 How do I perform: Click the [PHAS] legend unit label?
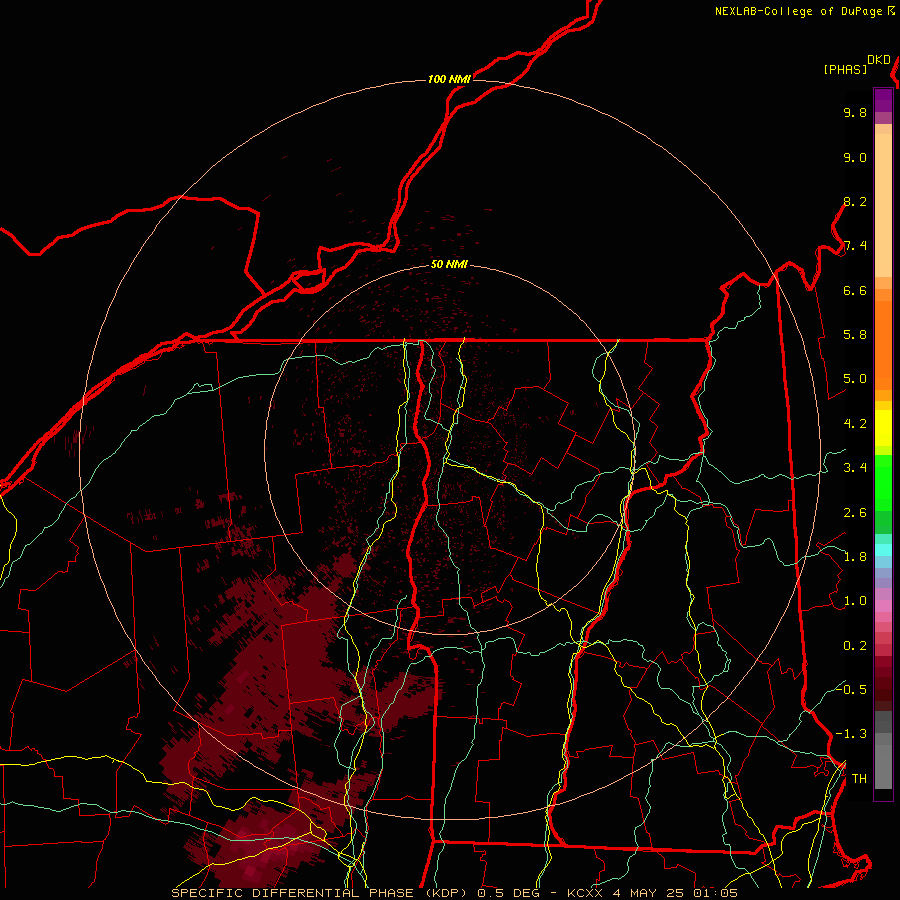pyautogui.click(x=845, y=70)
